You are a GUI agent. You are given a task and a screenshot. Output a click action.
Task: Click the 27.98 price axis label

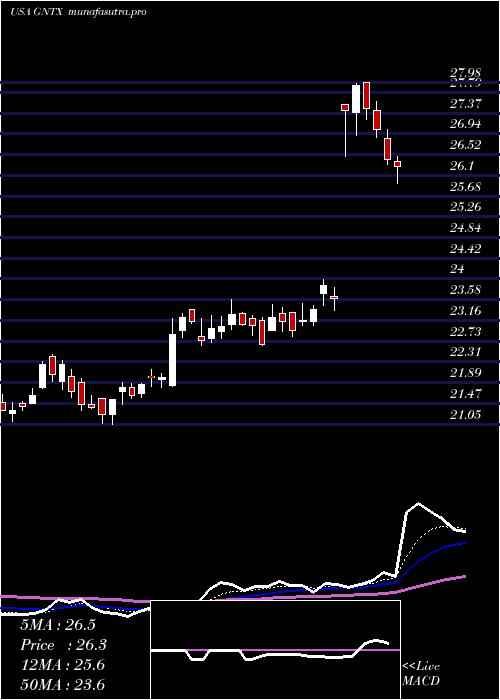click(465, 73)
